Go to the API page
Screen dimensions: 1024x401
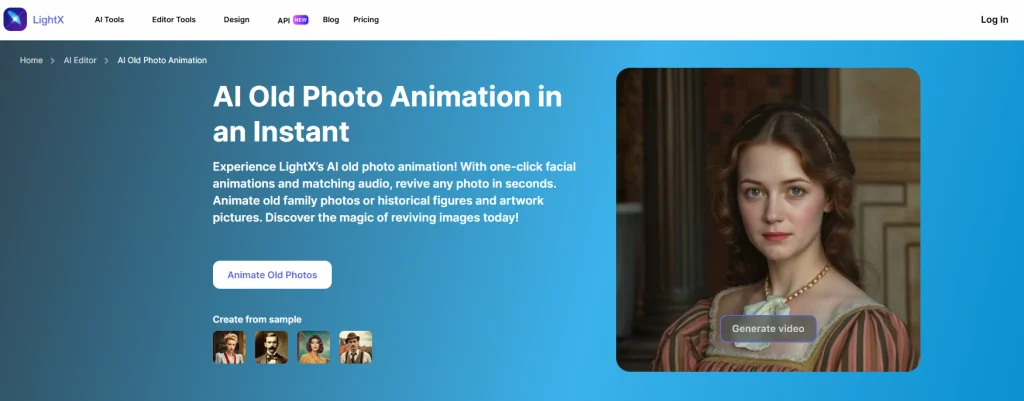(283, 20)
